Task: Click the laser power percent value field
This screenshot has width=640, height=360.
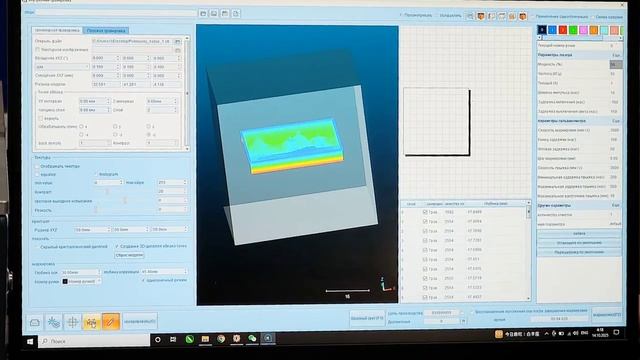Action: click(616, 64)
